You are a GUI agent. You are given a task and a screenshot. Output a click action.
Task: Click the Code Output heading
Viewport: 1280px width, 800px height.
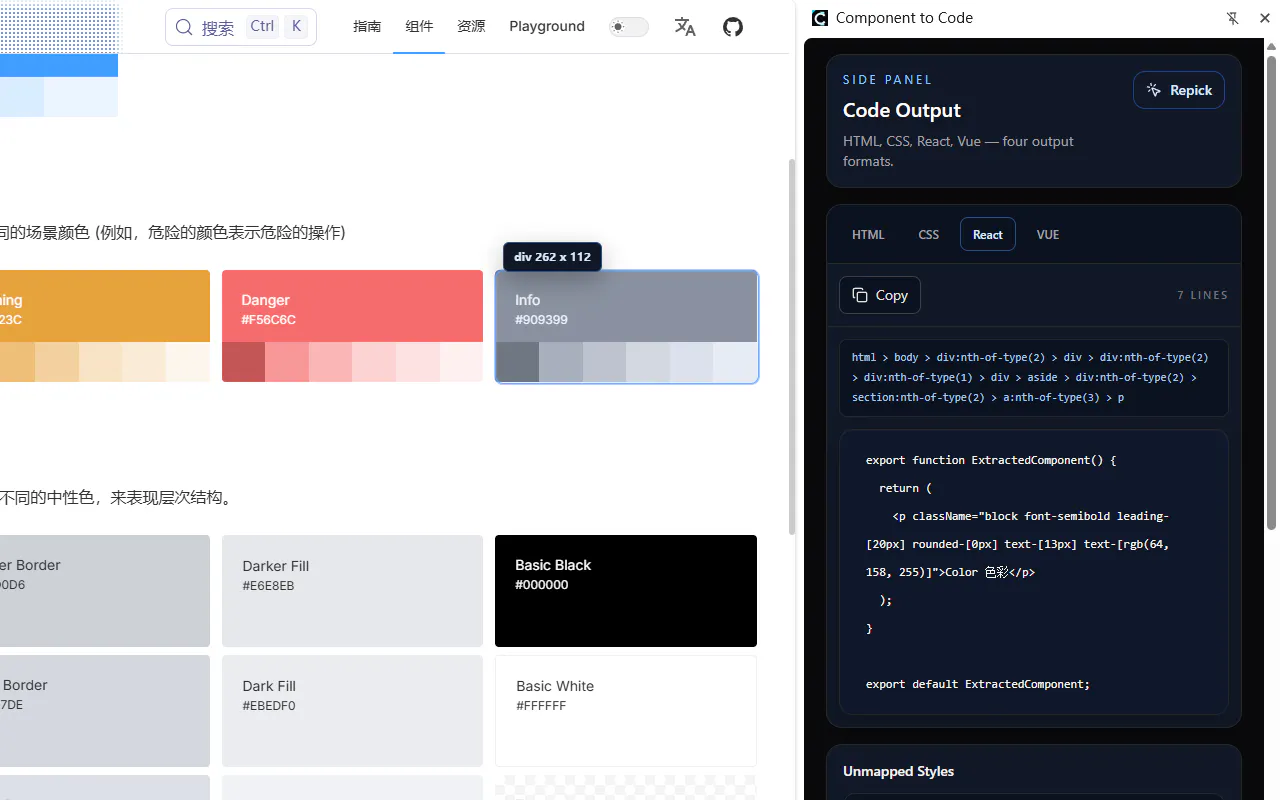(x=902, y=110)
